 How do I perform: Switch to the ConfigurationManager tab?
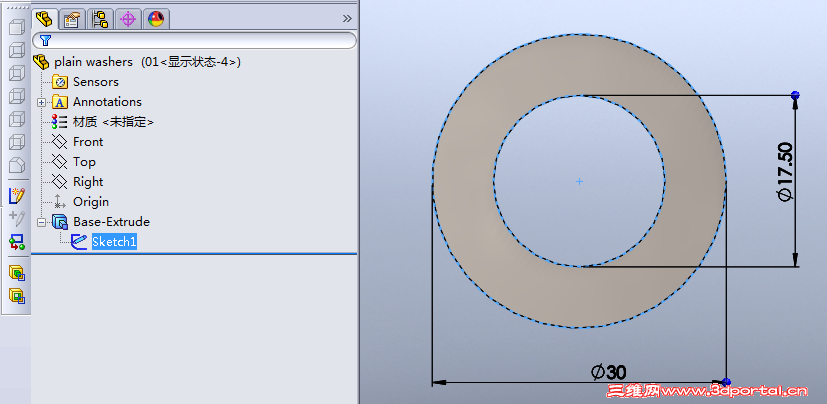[100, 20]
